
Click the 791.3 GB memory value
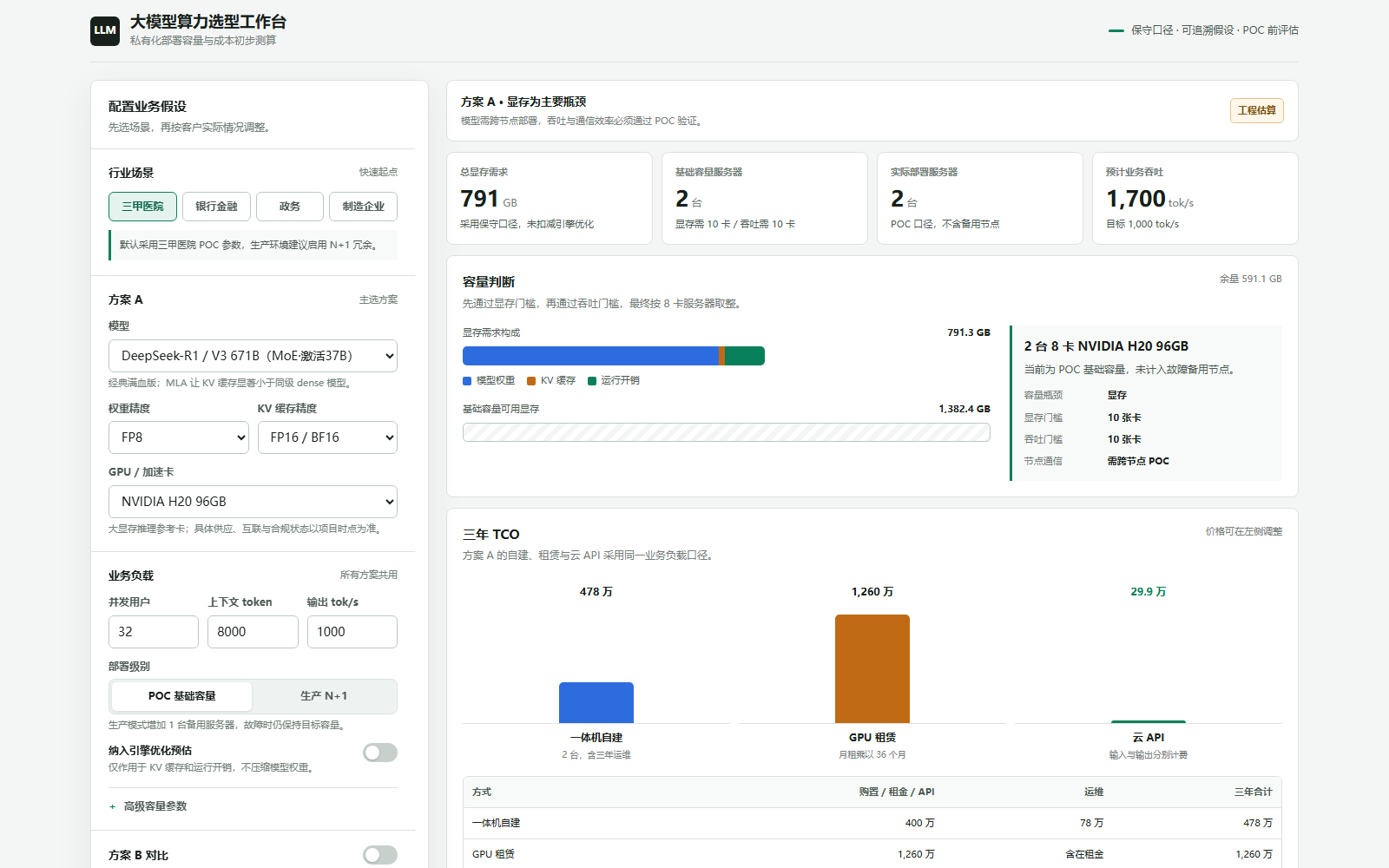coord(969,332)
